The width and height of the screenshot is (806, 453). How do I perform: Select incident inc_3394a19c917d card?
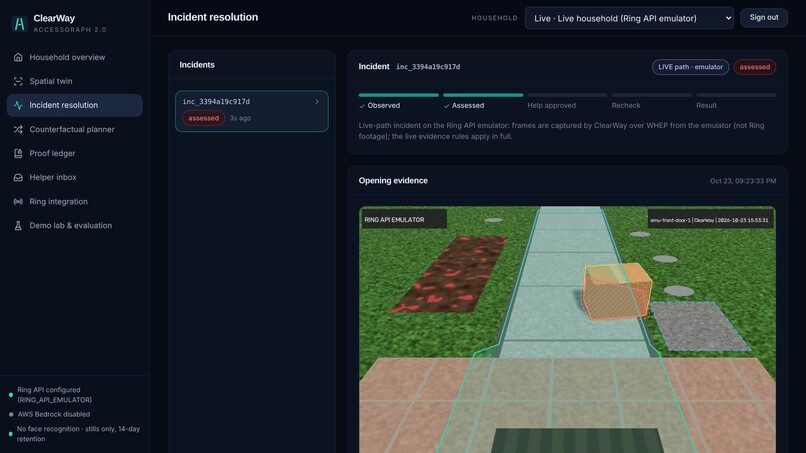(251, 111)
